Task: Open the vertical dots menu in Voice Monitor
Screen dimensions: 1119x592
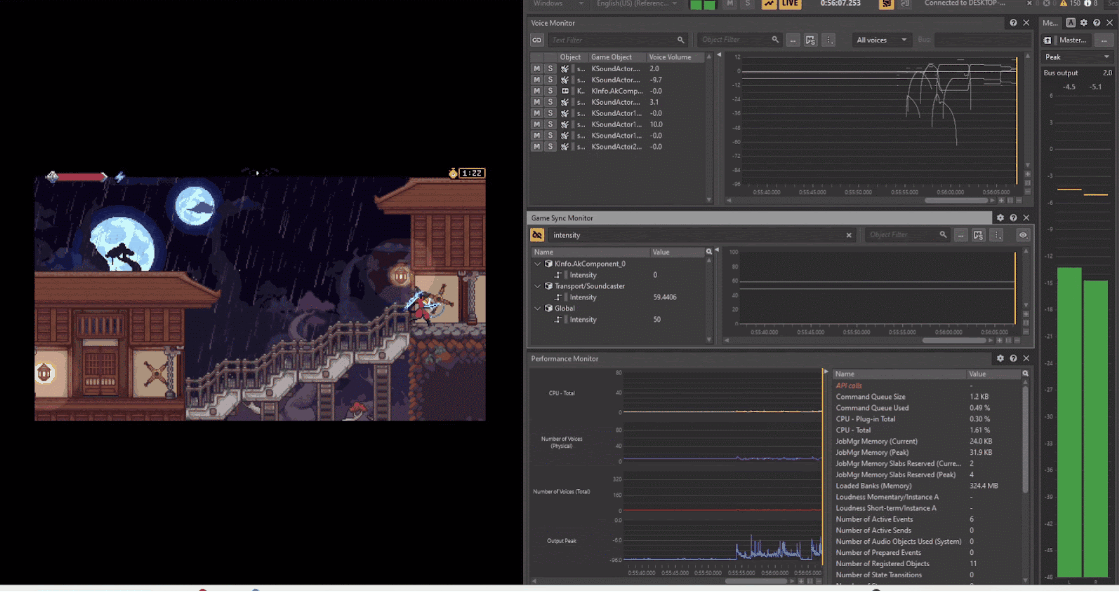Action: coord(829,40)
